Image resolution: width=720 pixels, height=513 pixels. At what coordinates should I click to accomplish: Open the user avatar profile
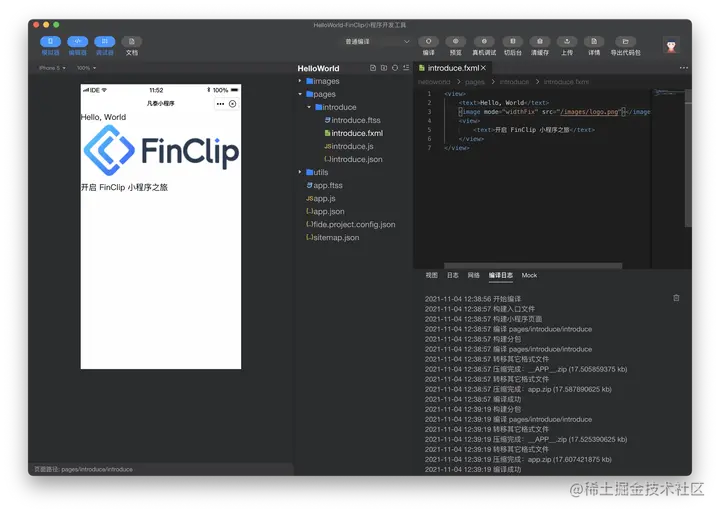coord(671,46)
